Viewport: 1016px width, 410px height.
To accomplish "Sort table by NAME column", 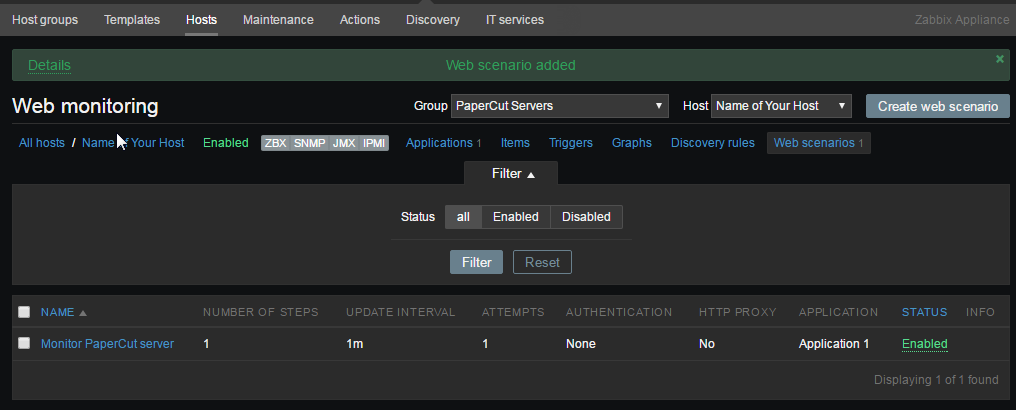I will click(x=64, y=312).
